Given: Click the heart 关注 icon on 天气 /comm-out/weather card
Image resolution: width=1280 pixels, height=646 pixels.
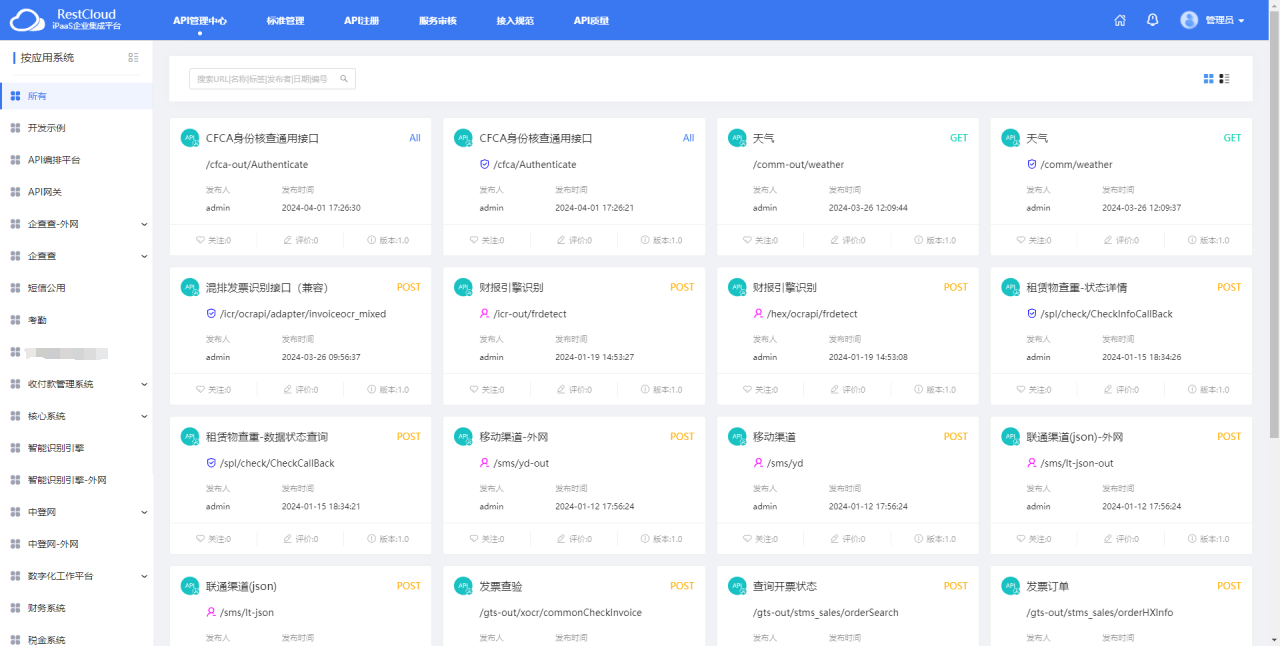Looking at the screenshot, I should pos(748,240).
